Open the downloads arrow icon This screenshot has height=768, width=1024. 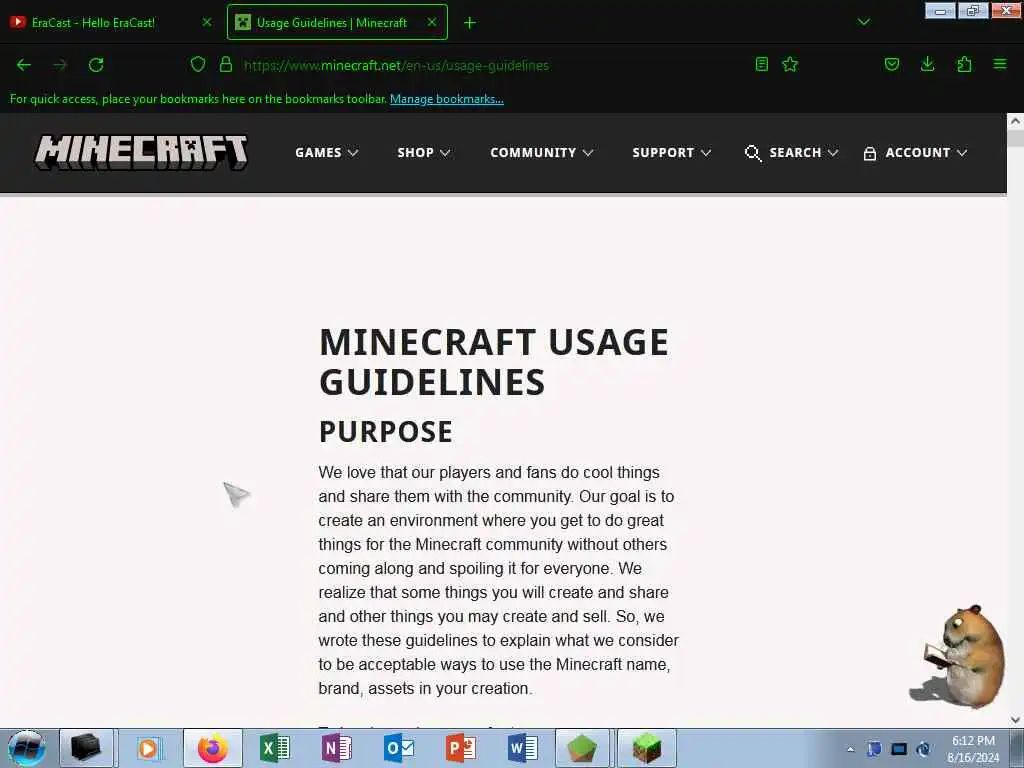(x=927, y=64)
